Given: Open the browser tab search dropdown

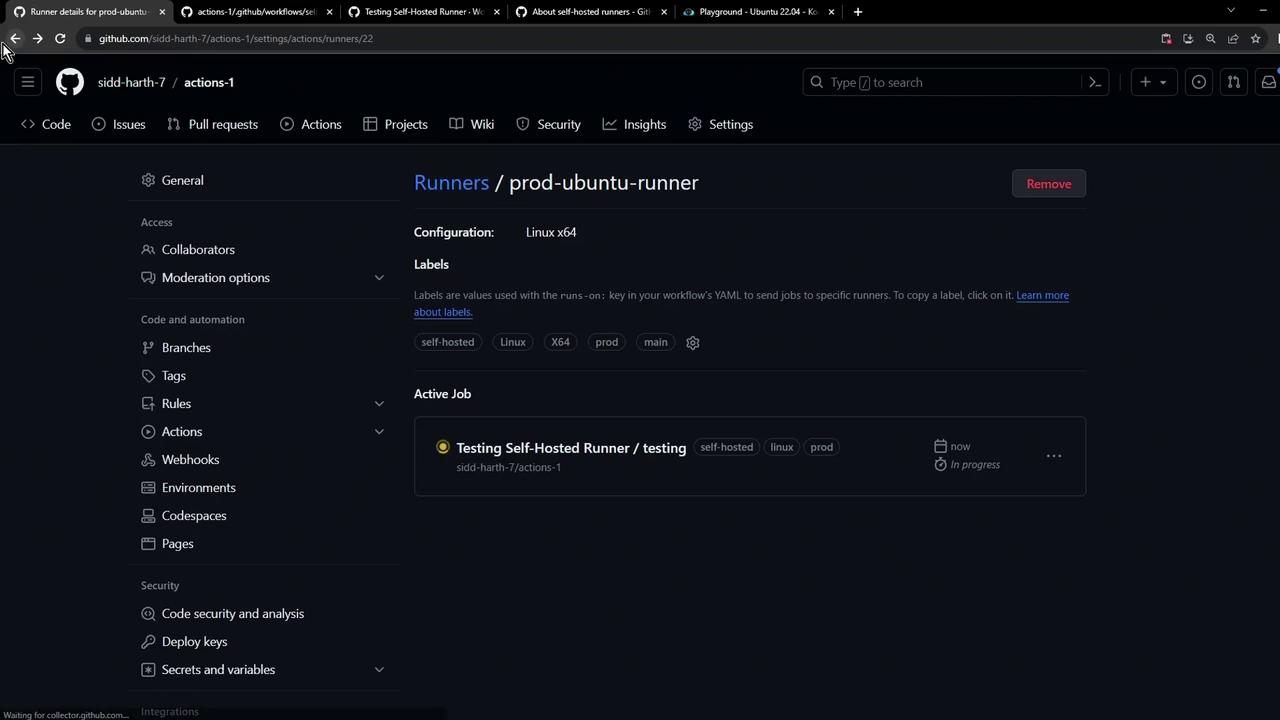Looking at the screenshot, I should pyautogui.click(x=1231, y=11).
